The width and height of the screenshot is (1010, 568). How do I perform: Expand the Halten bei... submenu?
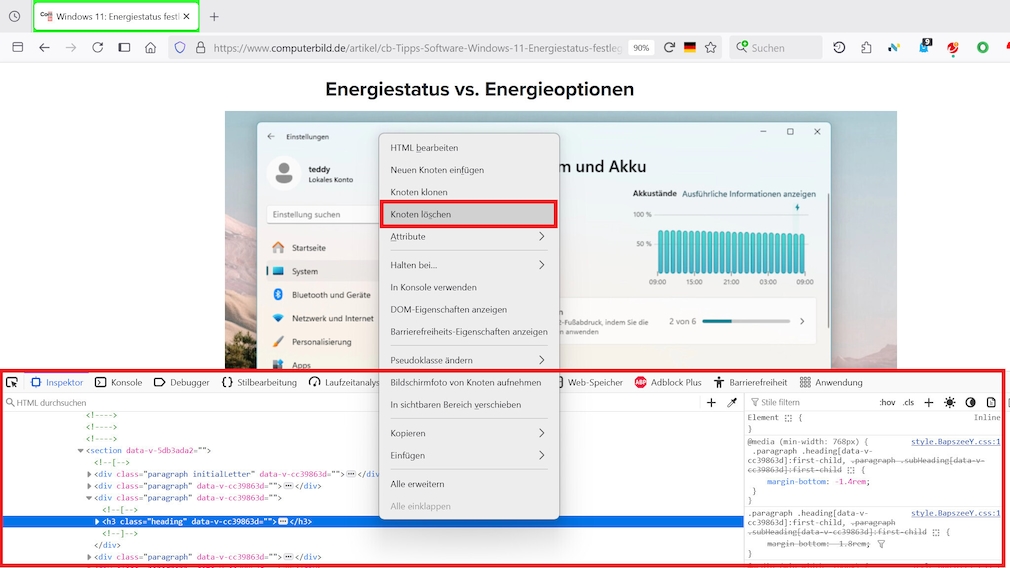[469, 265]
